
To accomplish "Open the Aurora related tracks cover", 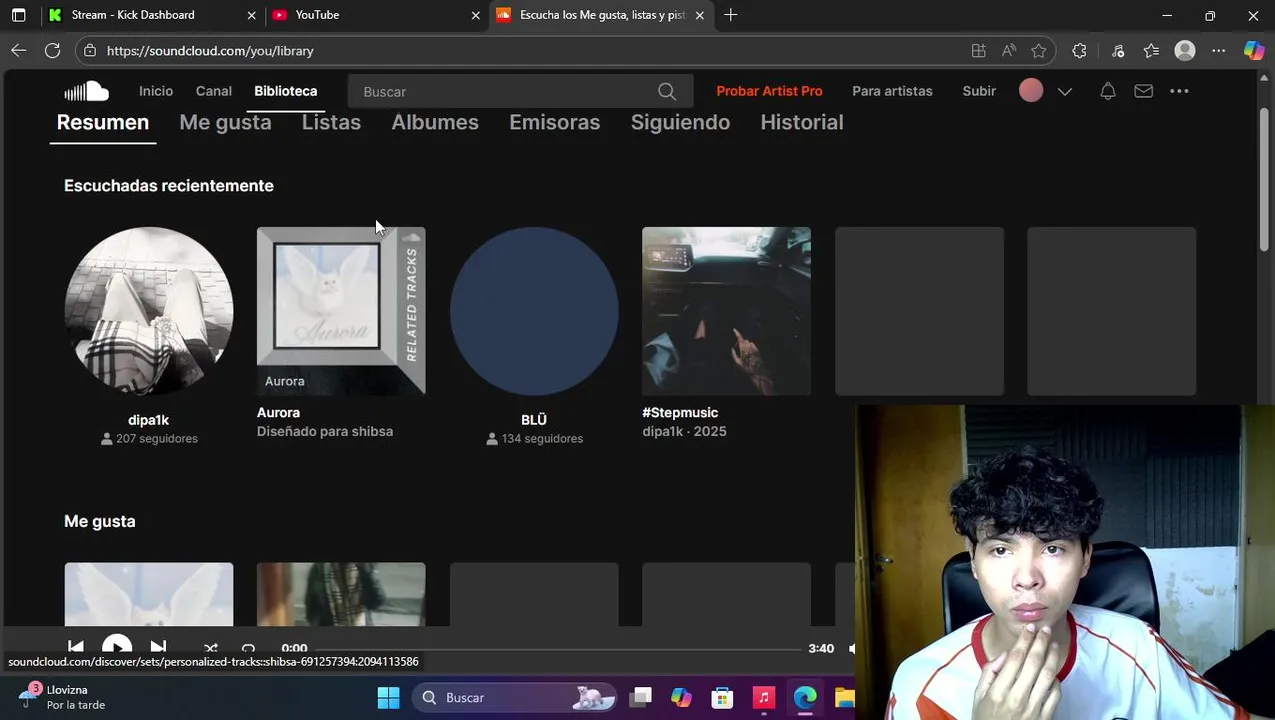I will tap(341, 311).
